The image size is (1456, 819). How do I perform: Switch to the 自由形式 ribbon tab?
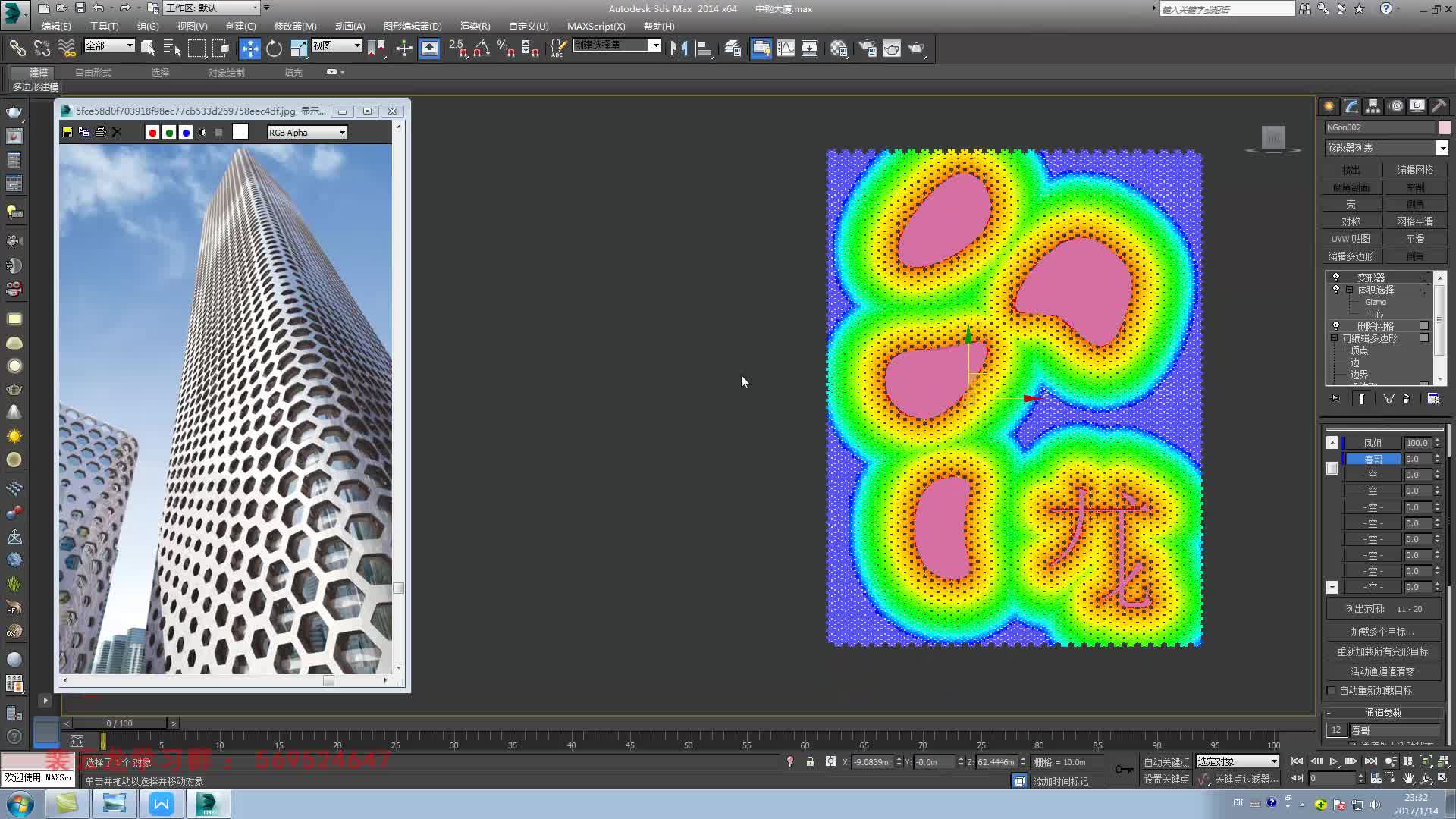[x=93, y=72]
